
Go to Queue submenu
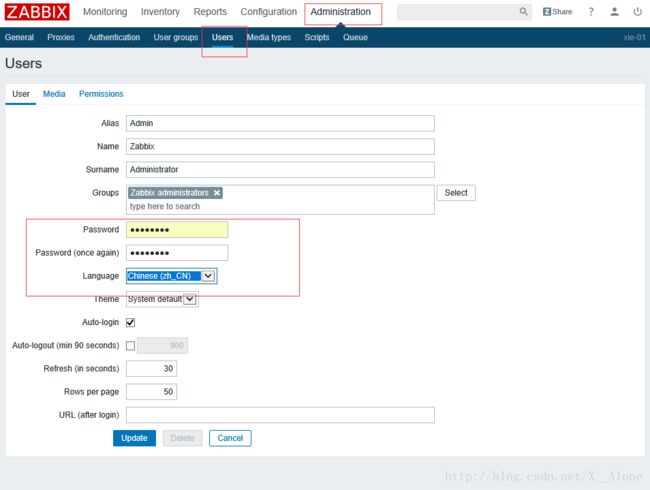tap(355, 37)
